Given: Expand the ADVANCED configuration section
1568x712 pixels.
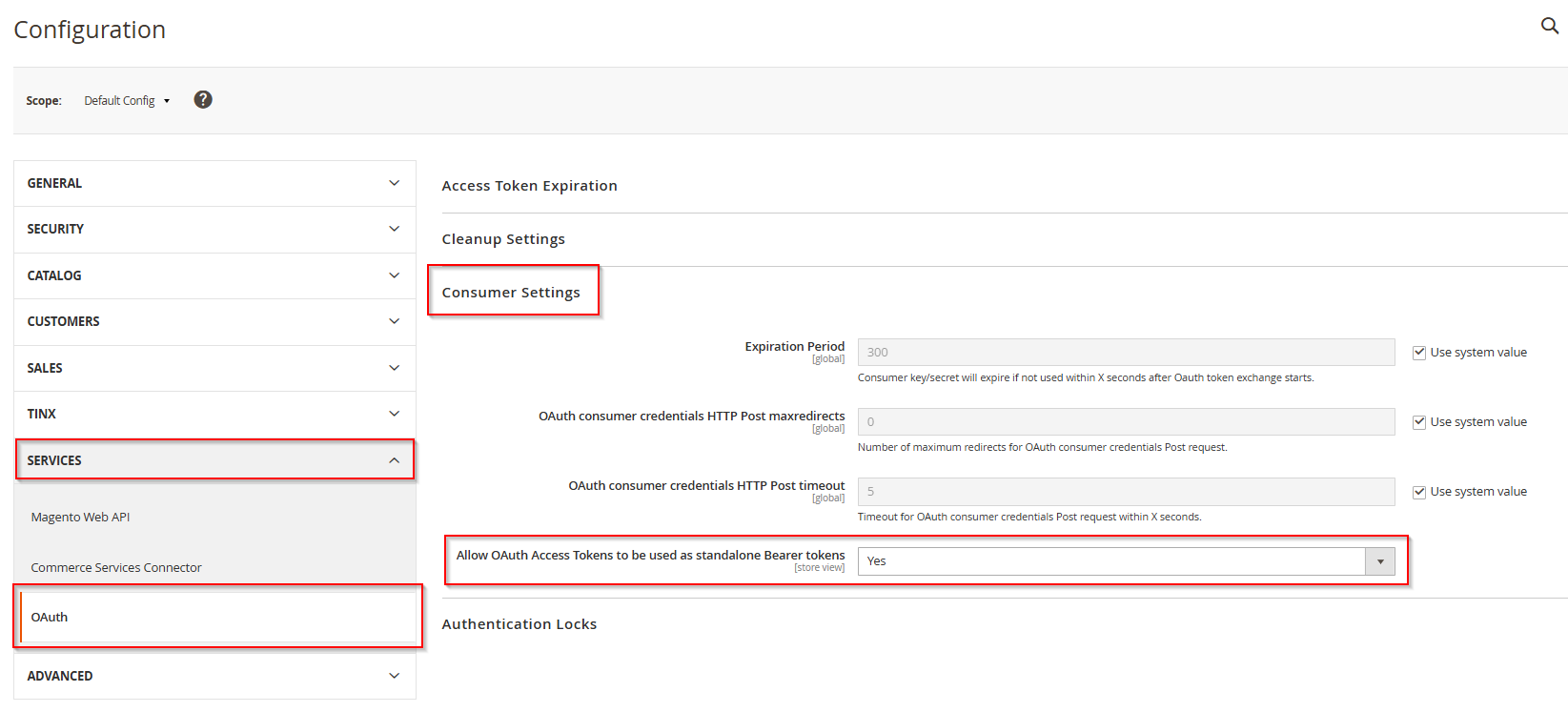Looking at the screenshot, I should 214,676.
